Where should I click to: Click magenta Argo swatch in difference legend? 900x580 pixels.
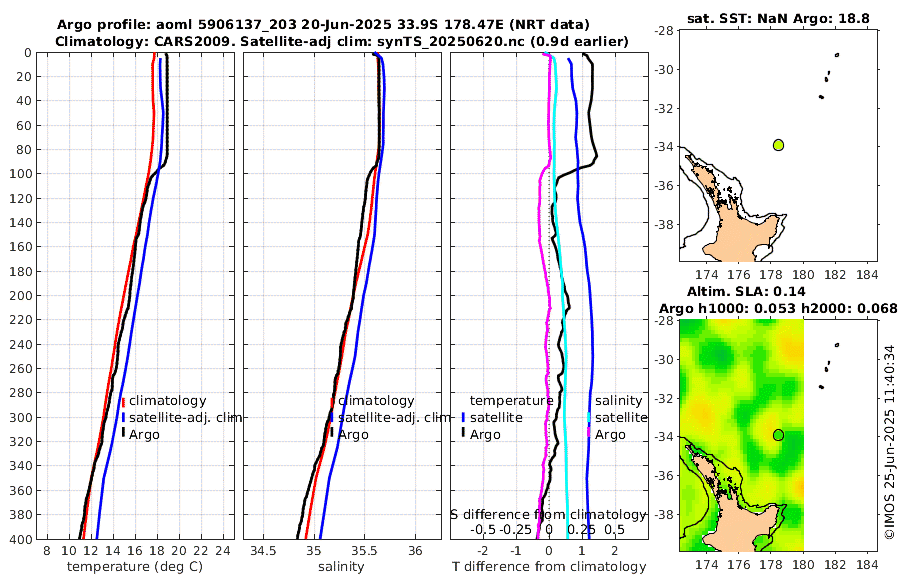589,434
